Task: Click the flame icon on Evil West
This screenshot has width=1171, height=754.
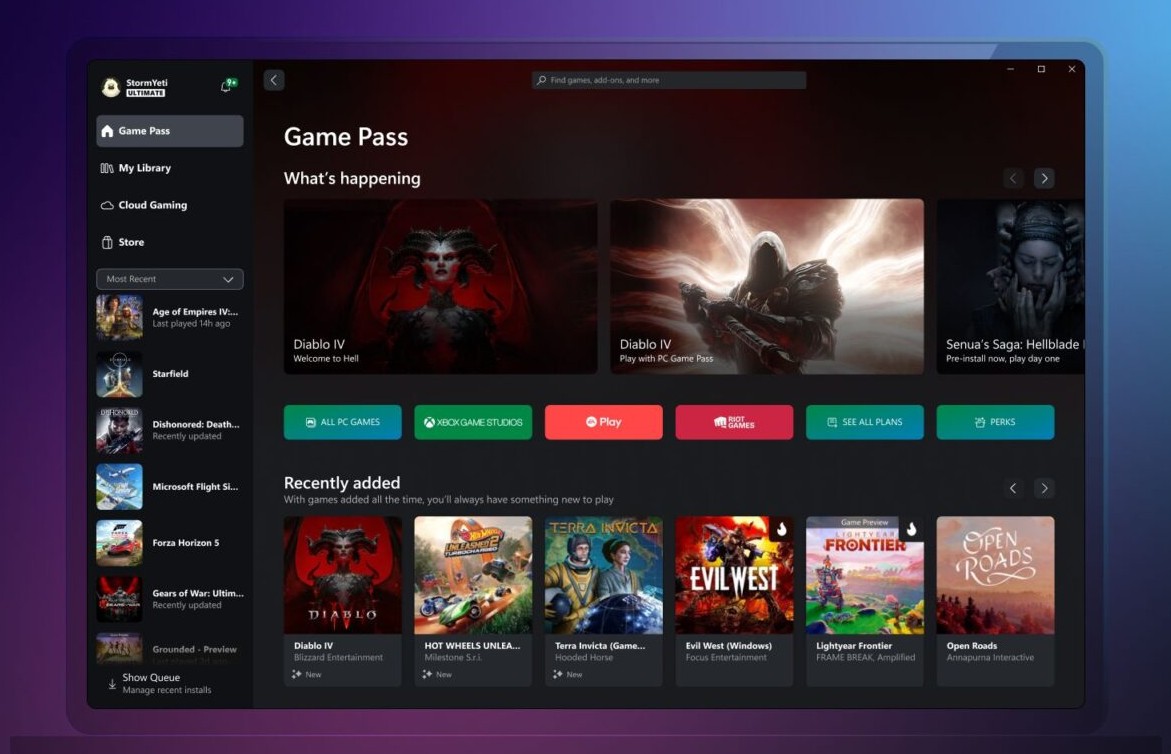Action: pos(781,529)
